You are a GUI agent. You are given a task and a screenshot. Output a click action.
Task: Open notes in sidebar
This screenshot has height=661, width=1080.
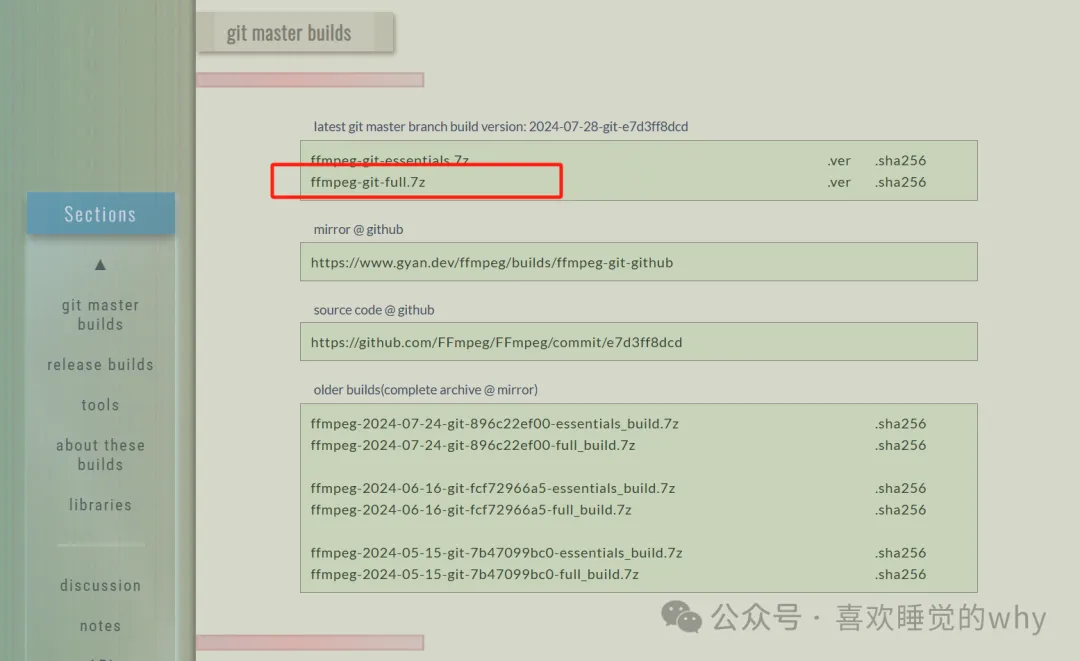coord(100,626)
